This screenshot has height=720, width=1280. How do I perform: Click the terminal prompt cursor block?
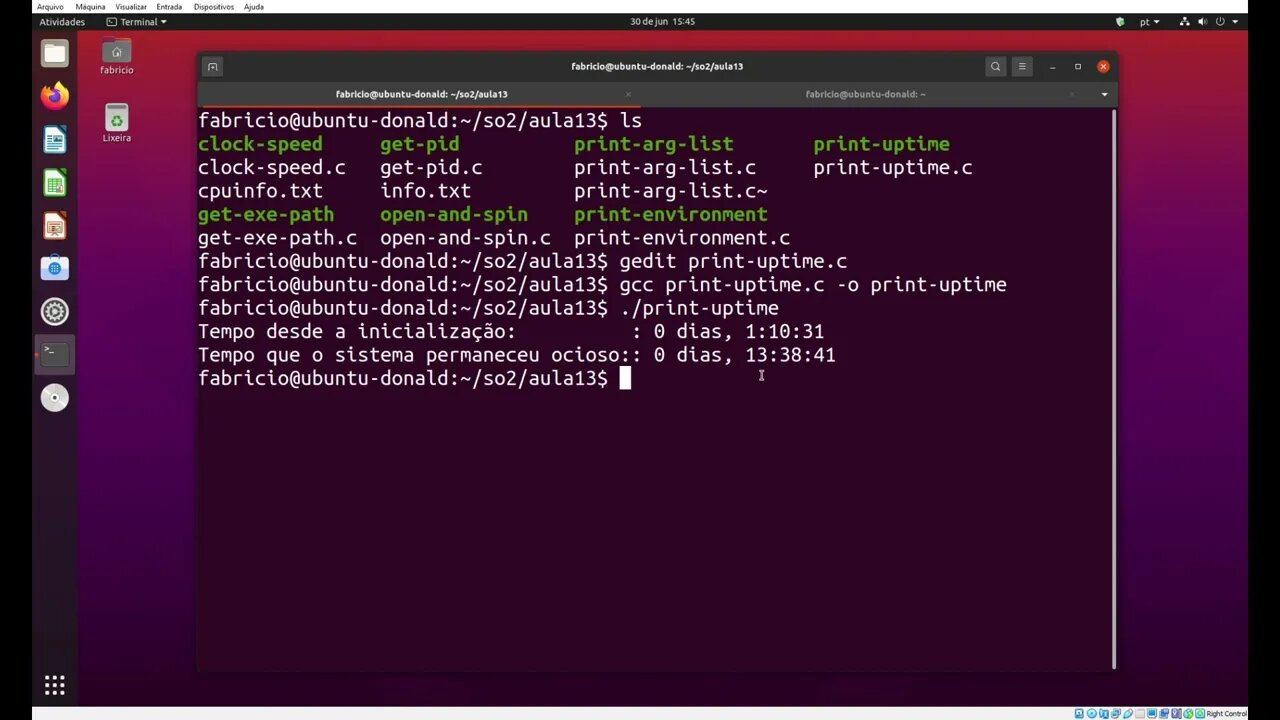(625, 378)
